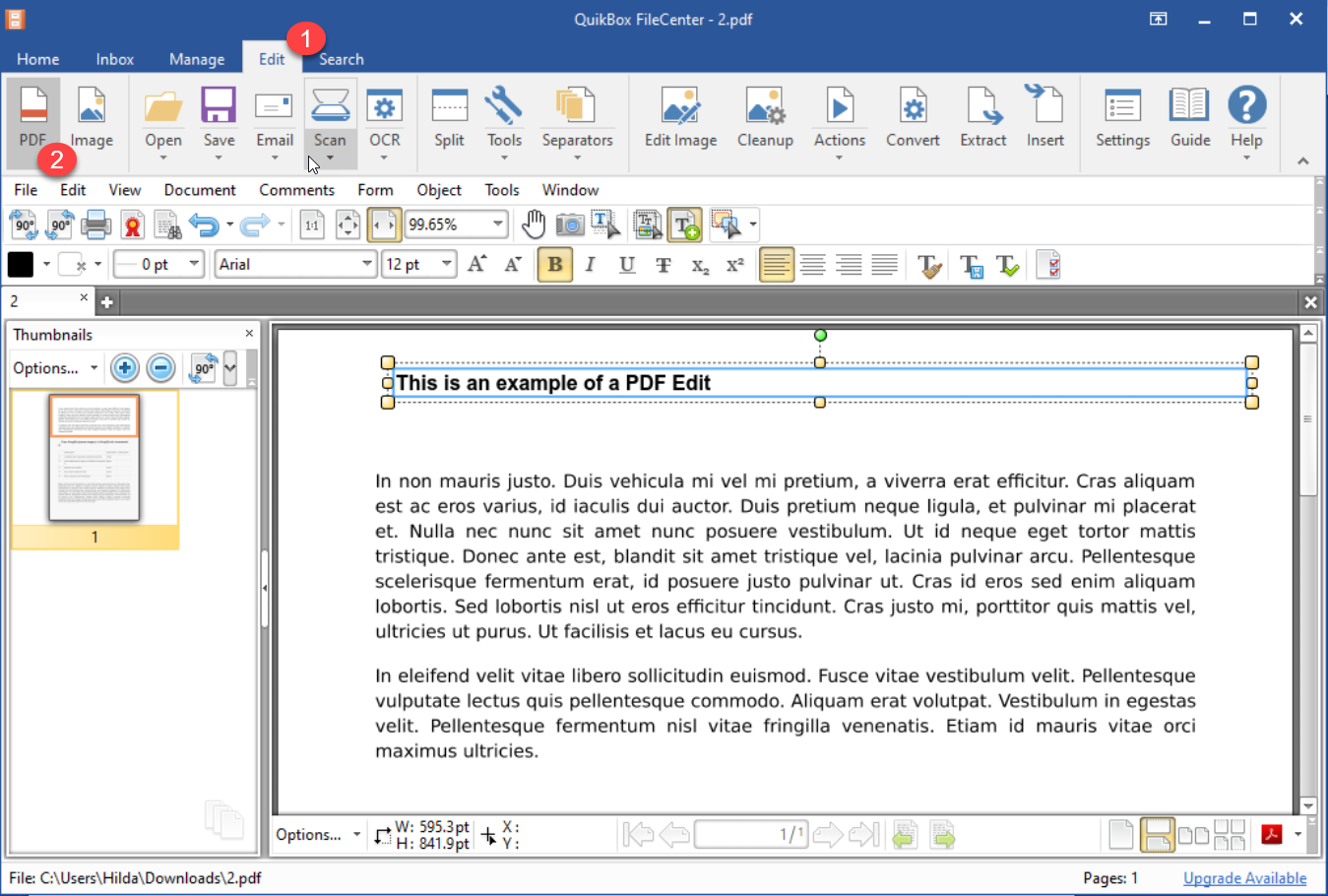Image resolution: width=1328 pixels, height=896 pixels.
Task: Click the black text color swatch
Action: [x=21, y=264]
